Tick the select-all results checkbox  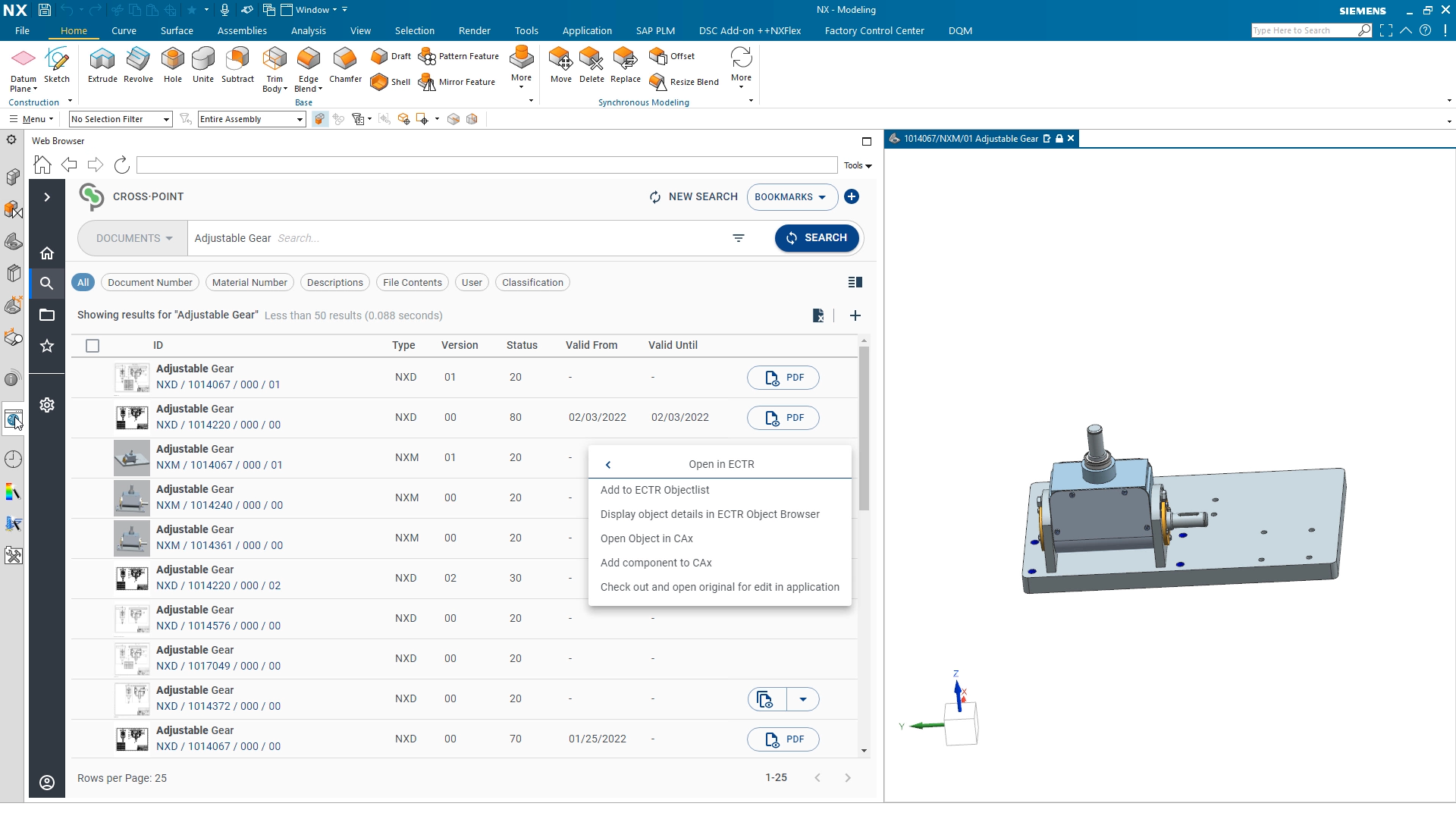point(93,346)
